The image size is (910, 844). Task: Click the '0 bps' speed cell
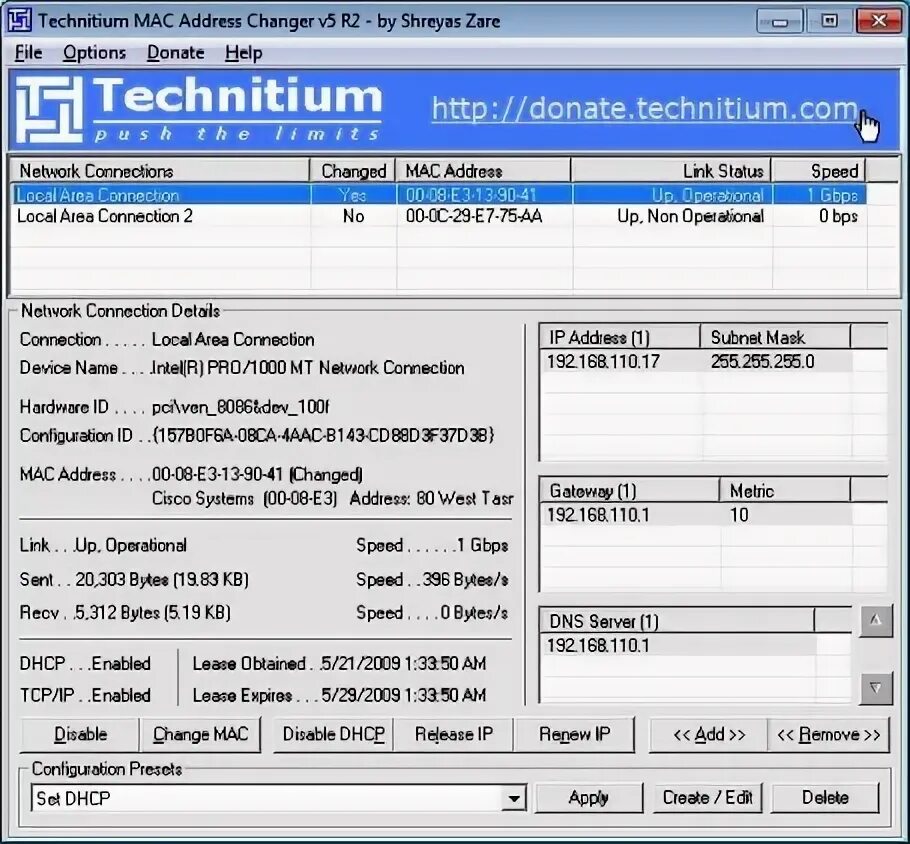[x=838, y=216]
